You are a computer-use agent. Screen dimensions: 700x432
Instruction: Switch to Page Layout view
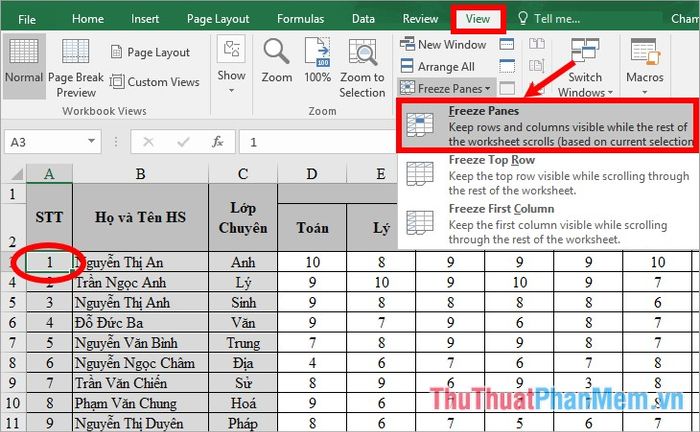150,52
